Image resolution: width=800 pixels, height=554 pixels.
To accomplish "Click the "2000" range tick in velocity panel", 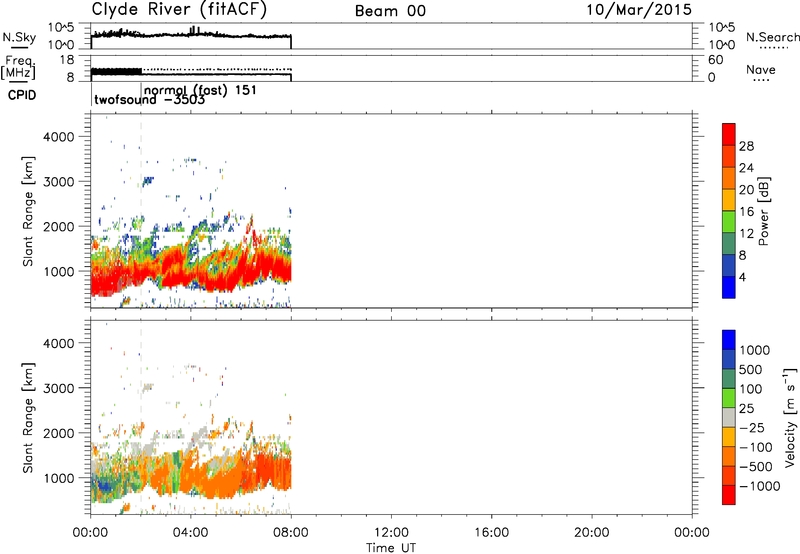I will (x=59, y=433).
